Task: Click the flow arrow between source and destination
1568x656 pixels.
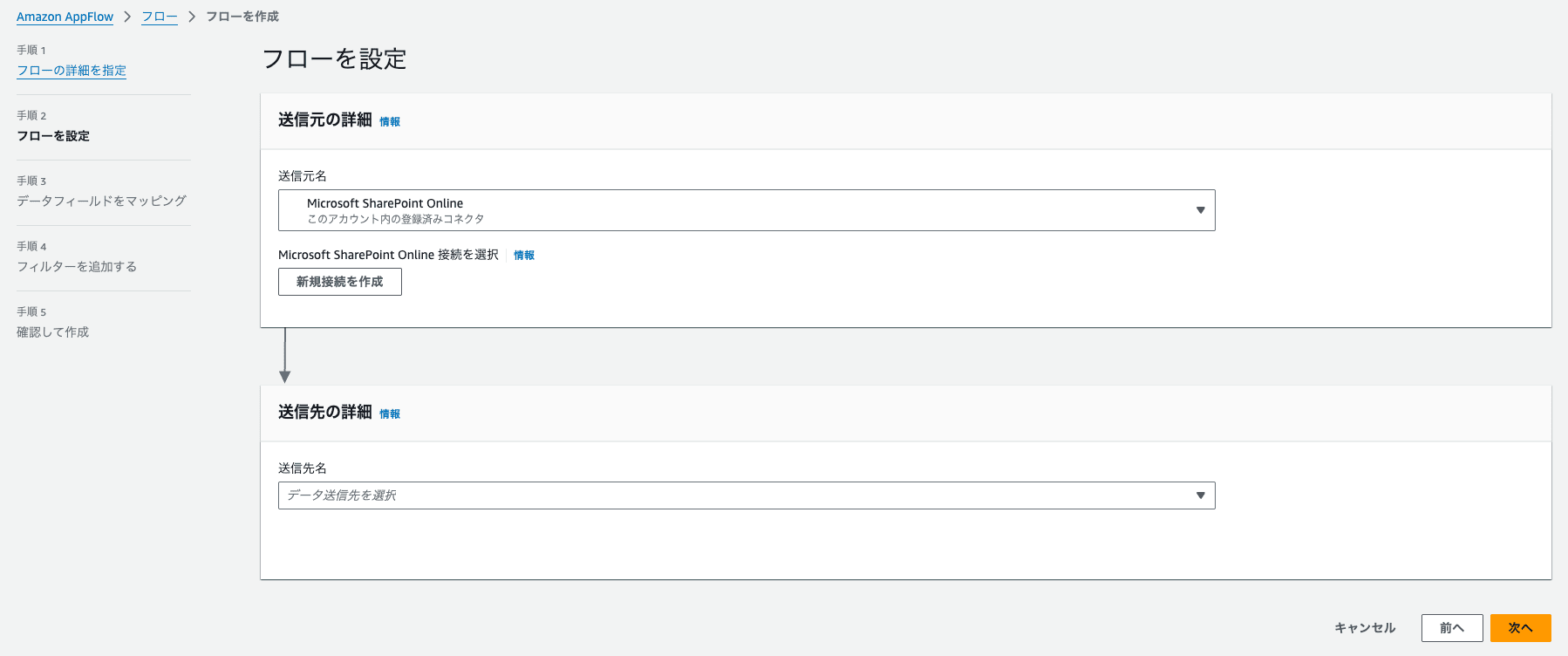Action: (284, 356)
